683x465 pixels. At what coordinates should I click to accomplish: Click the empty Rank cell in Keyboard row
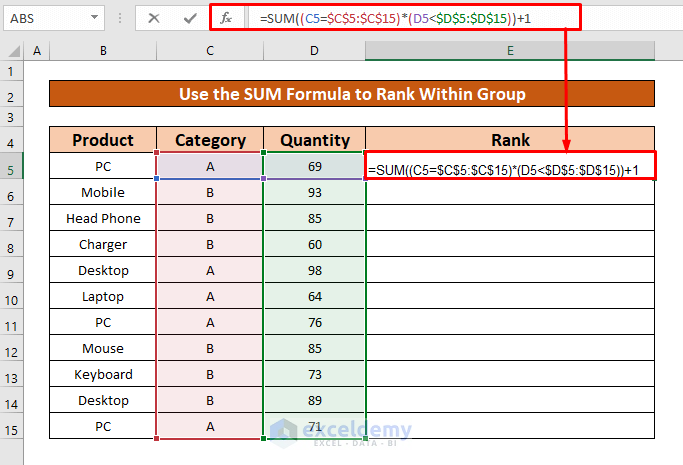coord(510,374)
